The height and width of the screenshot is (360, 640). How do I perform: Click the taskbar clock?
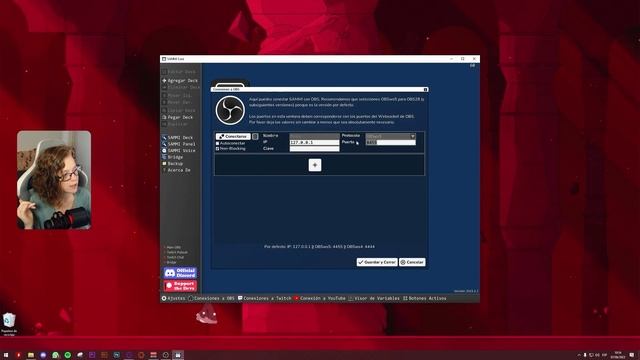[x=618, y=355]
